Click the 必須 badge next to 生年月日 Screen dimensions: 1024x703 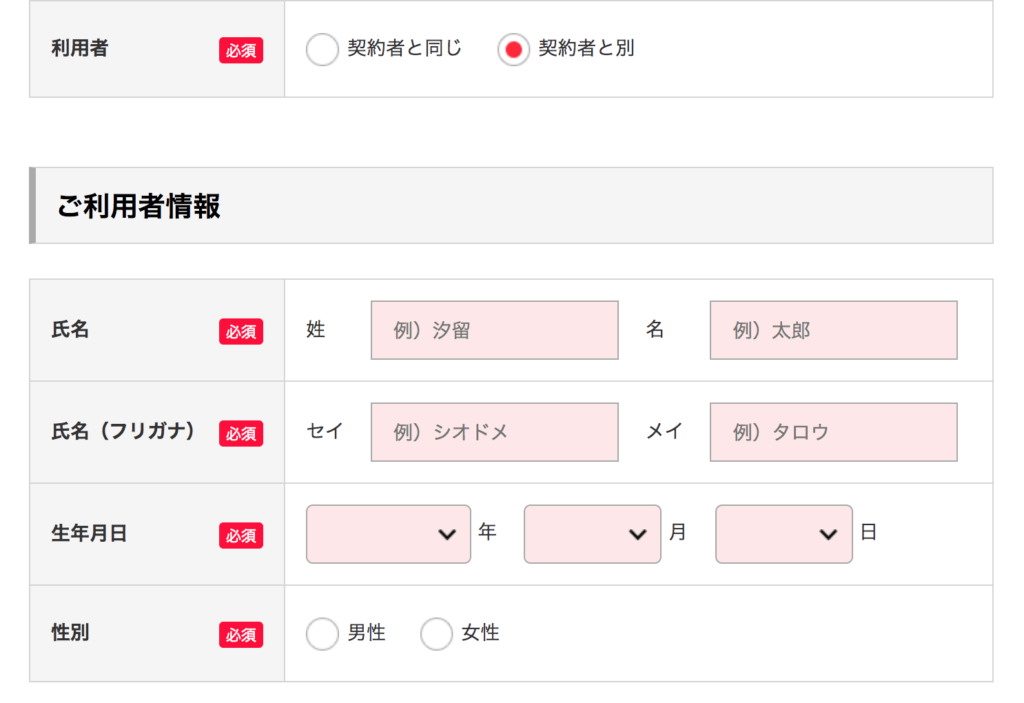(241, 535)
